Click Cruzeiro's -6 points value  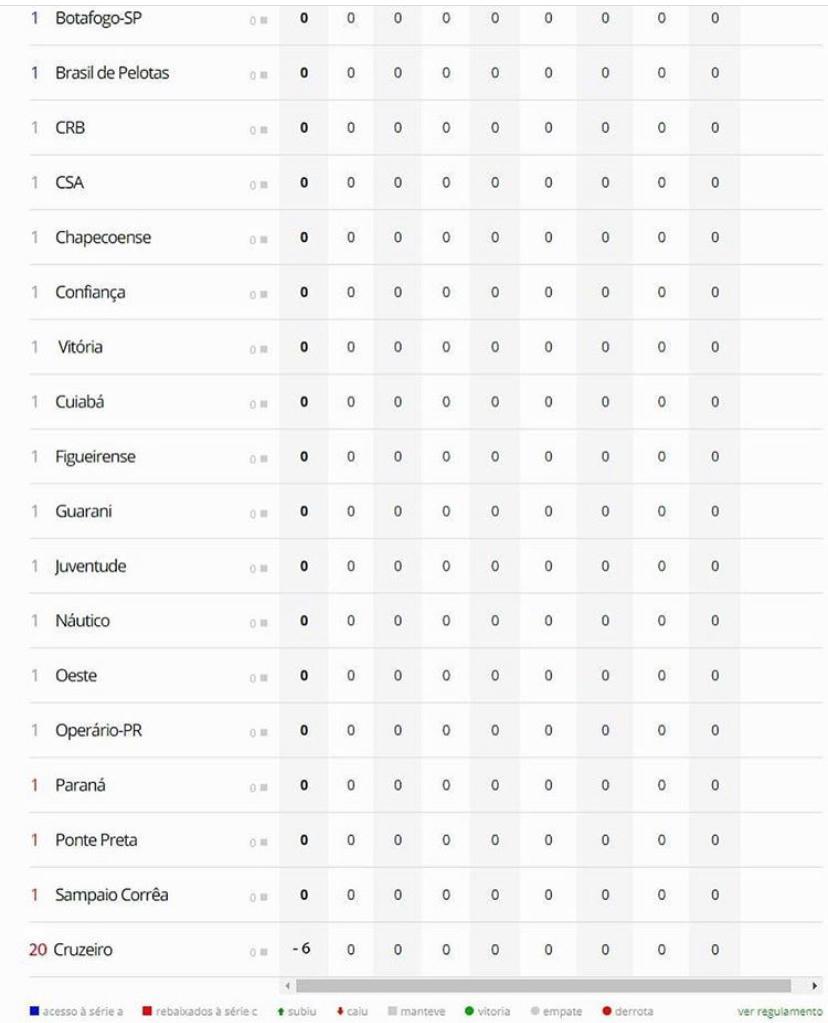(301, 949)
